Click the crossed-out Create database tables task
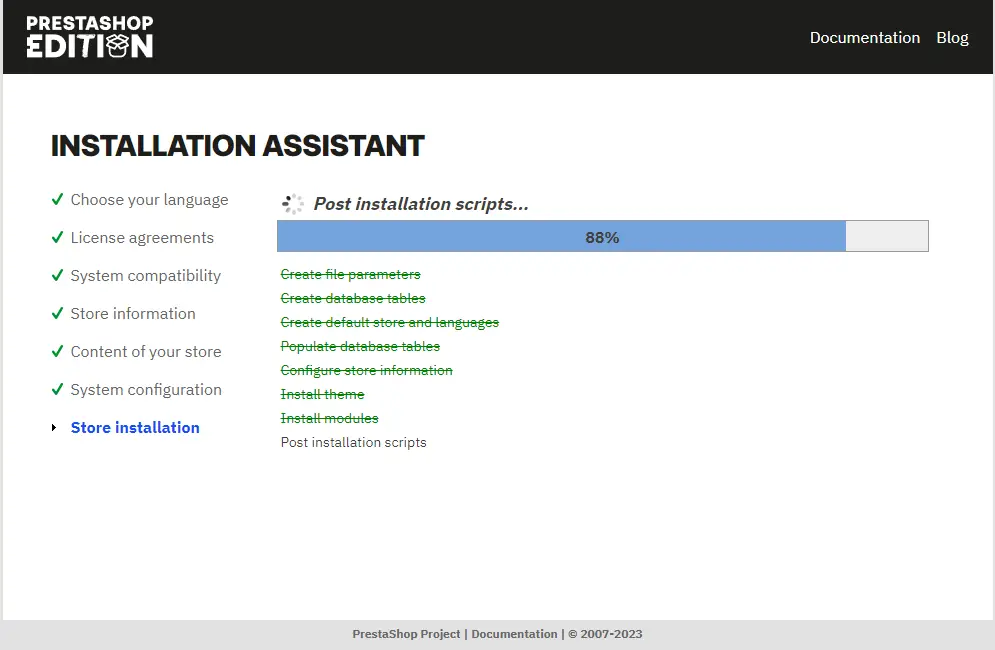This screenshot has height=650, width=995. (353, 298)
